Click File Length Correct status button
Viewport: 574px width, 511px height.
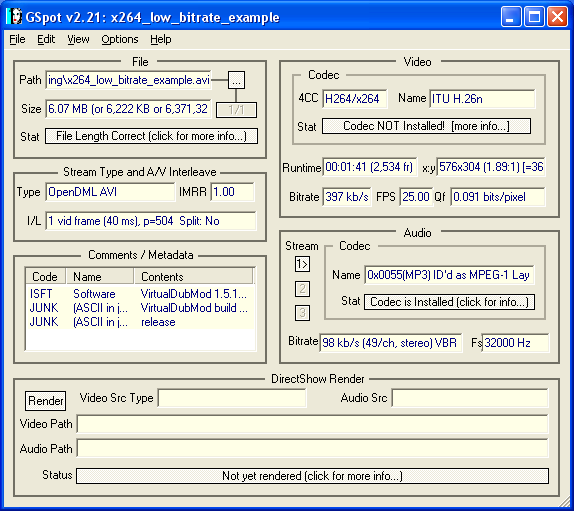(151, 136)
